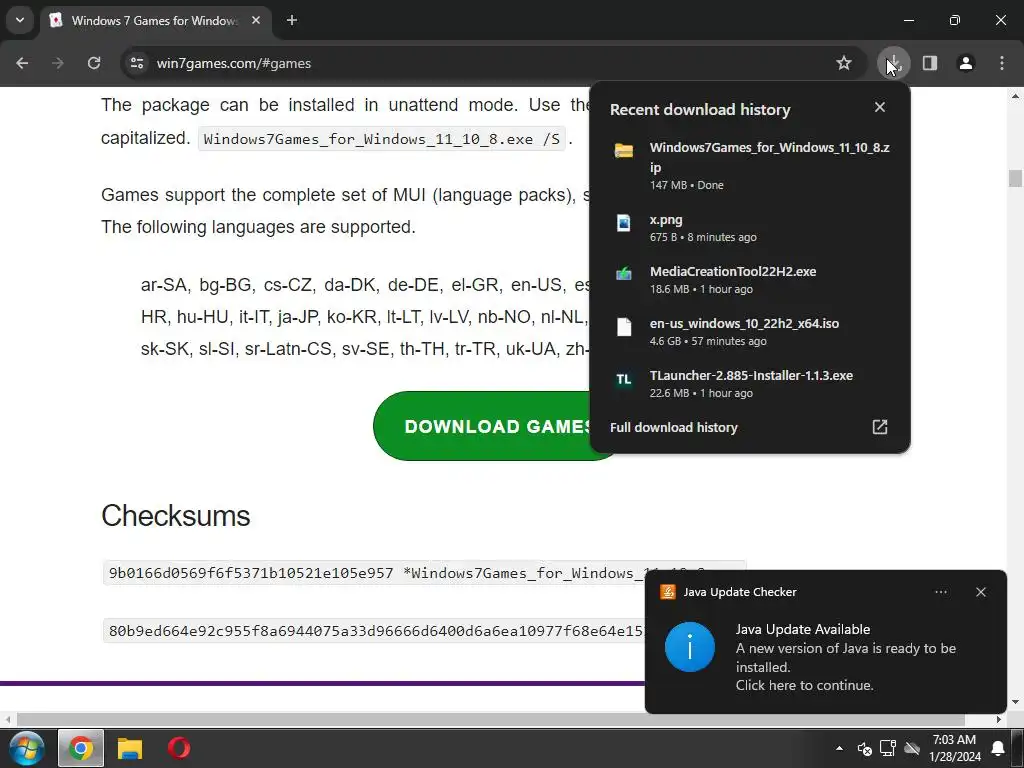Open the Chrome profile menu
This screenshot has height=768, width=1024.
966,63
